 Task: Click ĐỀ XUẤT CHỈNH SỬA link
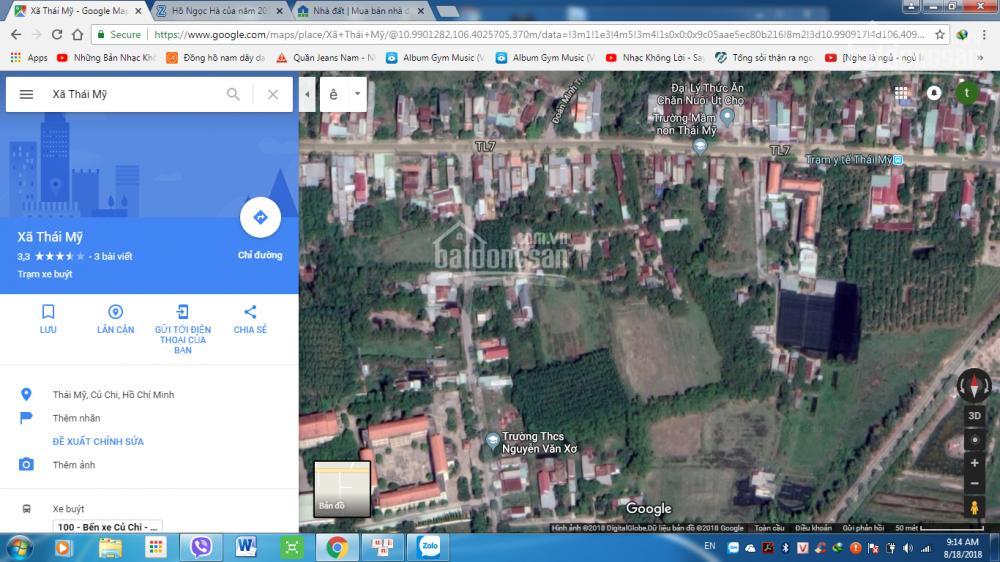tap(98, 441)
